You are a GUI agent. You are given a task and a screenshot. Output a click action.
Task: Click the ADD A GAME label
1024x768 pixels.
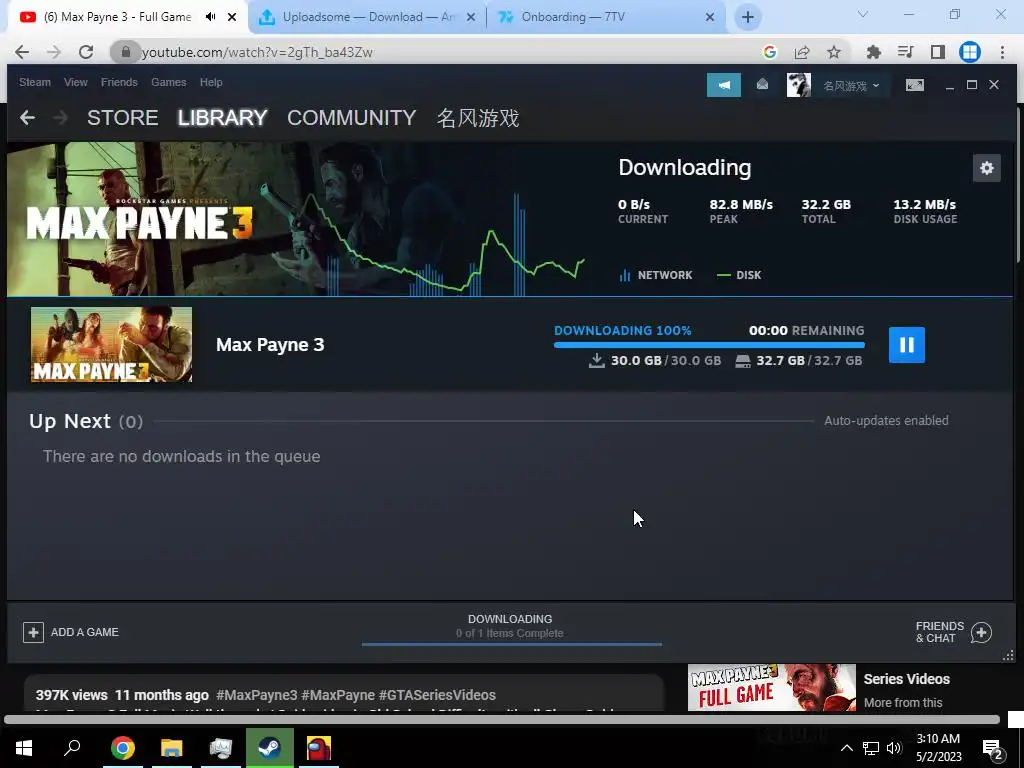[85, 632]
